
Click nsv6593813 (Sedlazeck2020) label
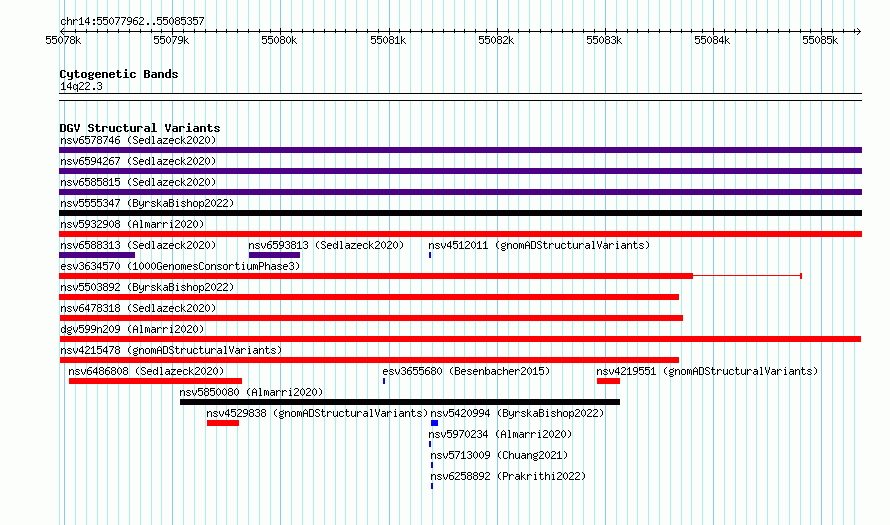click(326, 245)
